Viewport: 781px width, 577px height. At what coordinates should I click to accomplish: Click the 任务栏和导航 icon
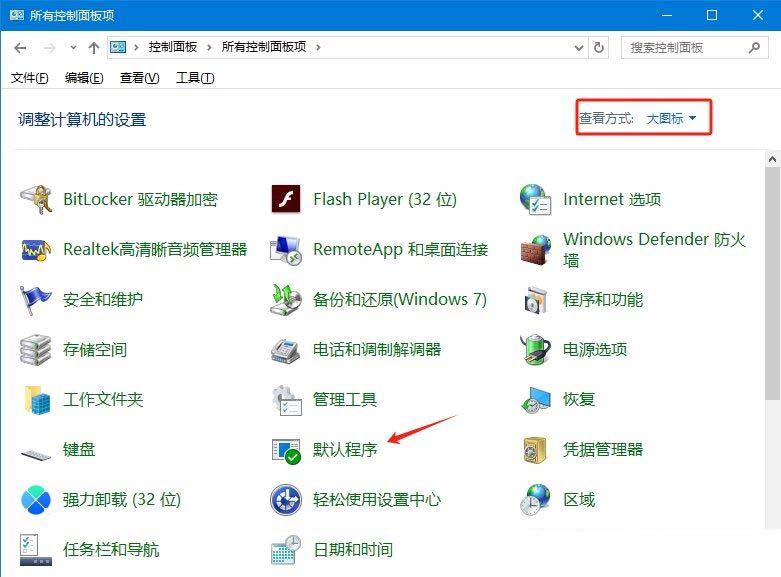point(36,550)
